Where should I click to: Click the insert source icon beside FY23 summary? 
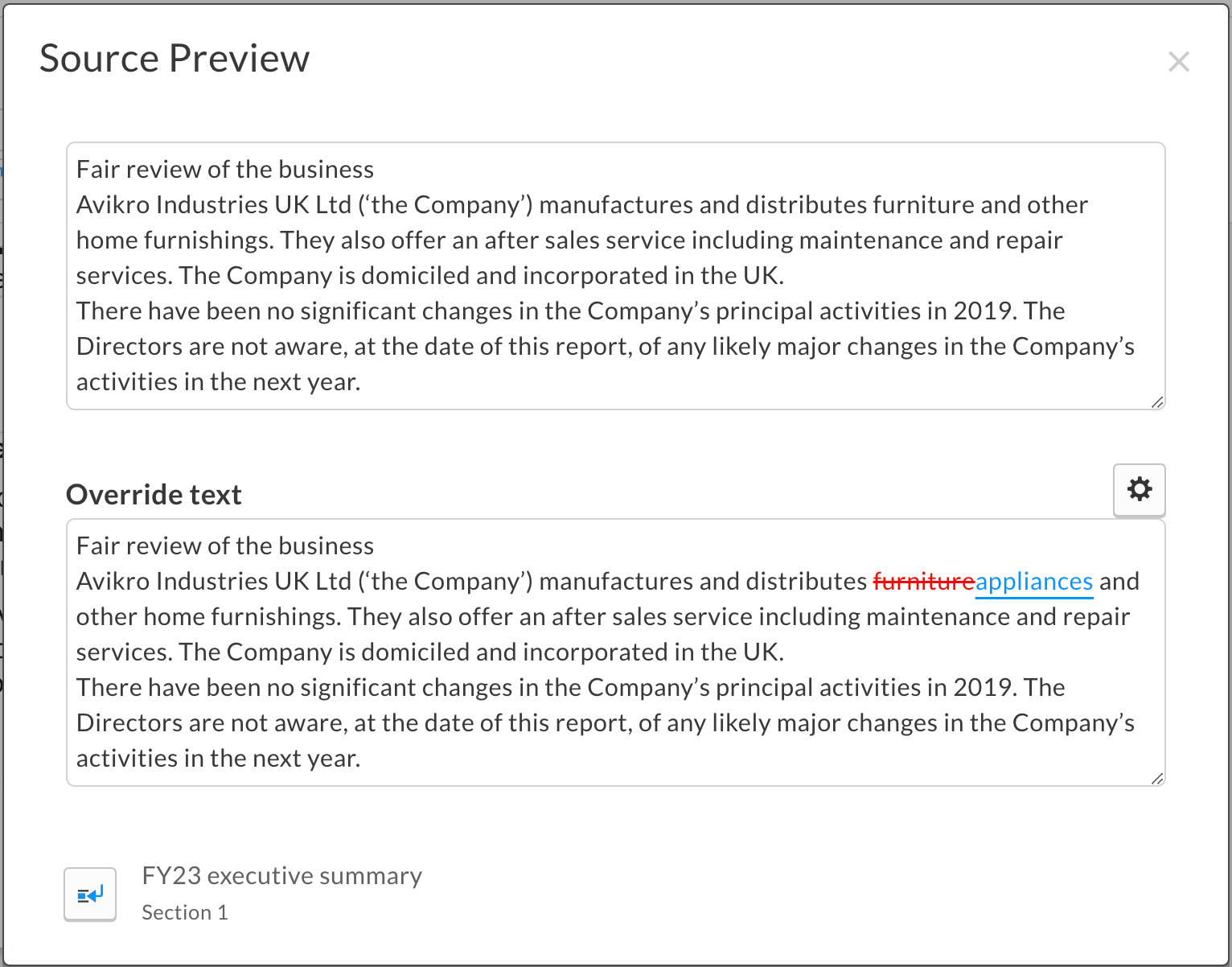(x=90, y=894)
